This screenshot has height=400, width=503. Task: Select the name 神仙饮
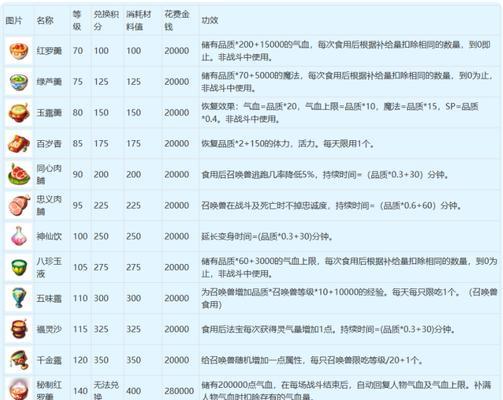pyautogui.click(x=49, y=237)
